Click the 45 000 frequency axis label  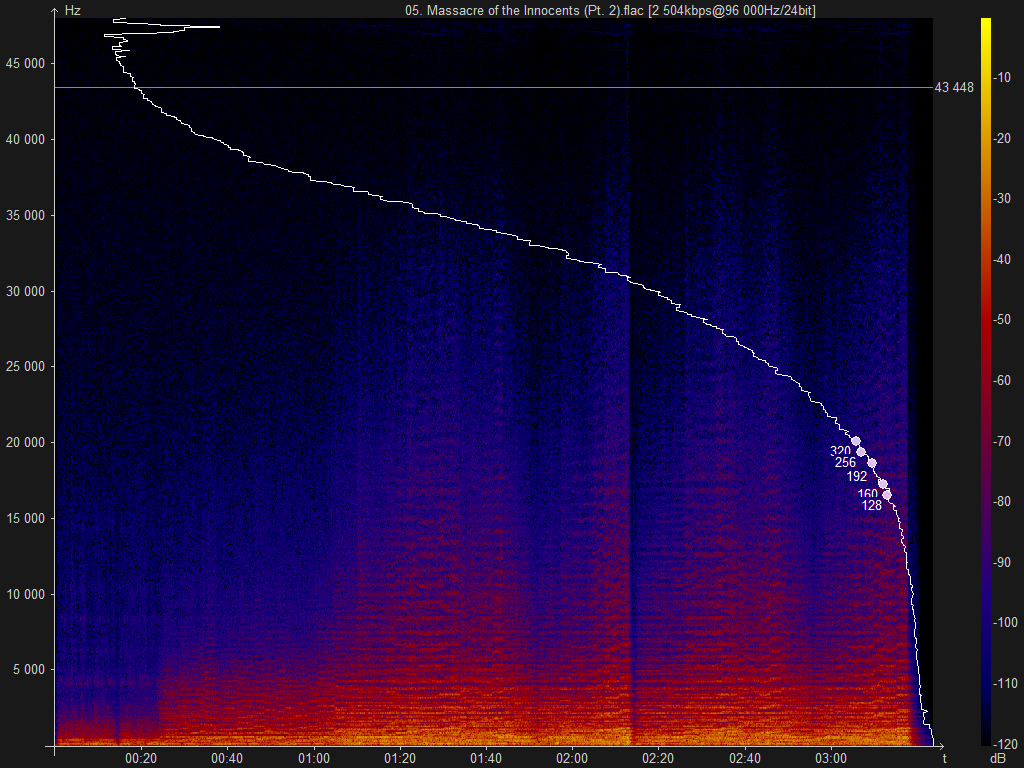coord(25,63)
